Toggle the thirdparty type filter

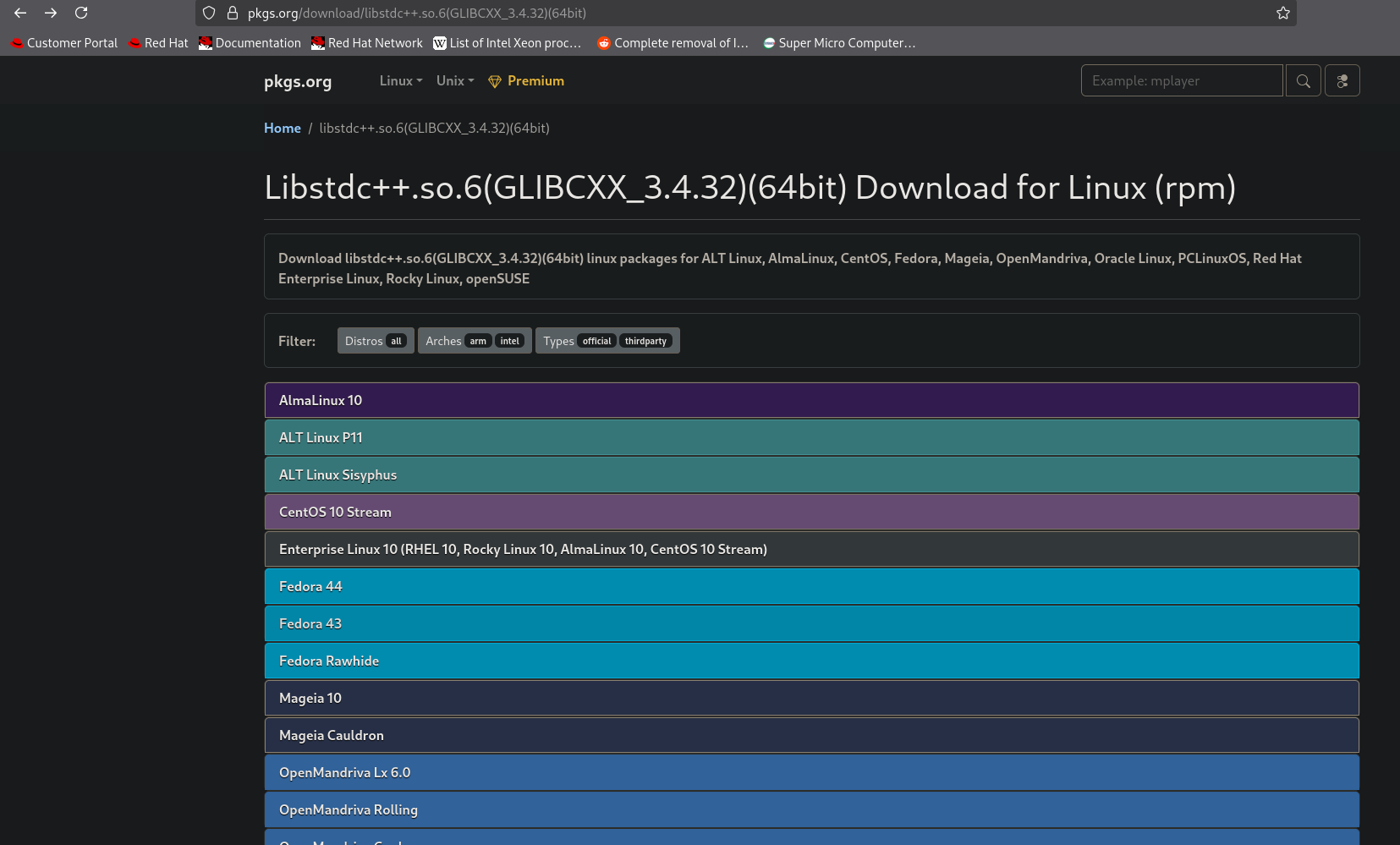(x=645, y=342)
